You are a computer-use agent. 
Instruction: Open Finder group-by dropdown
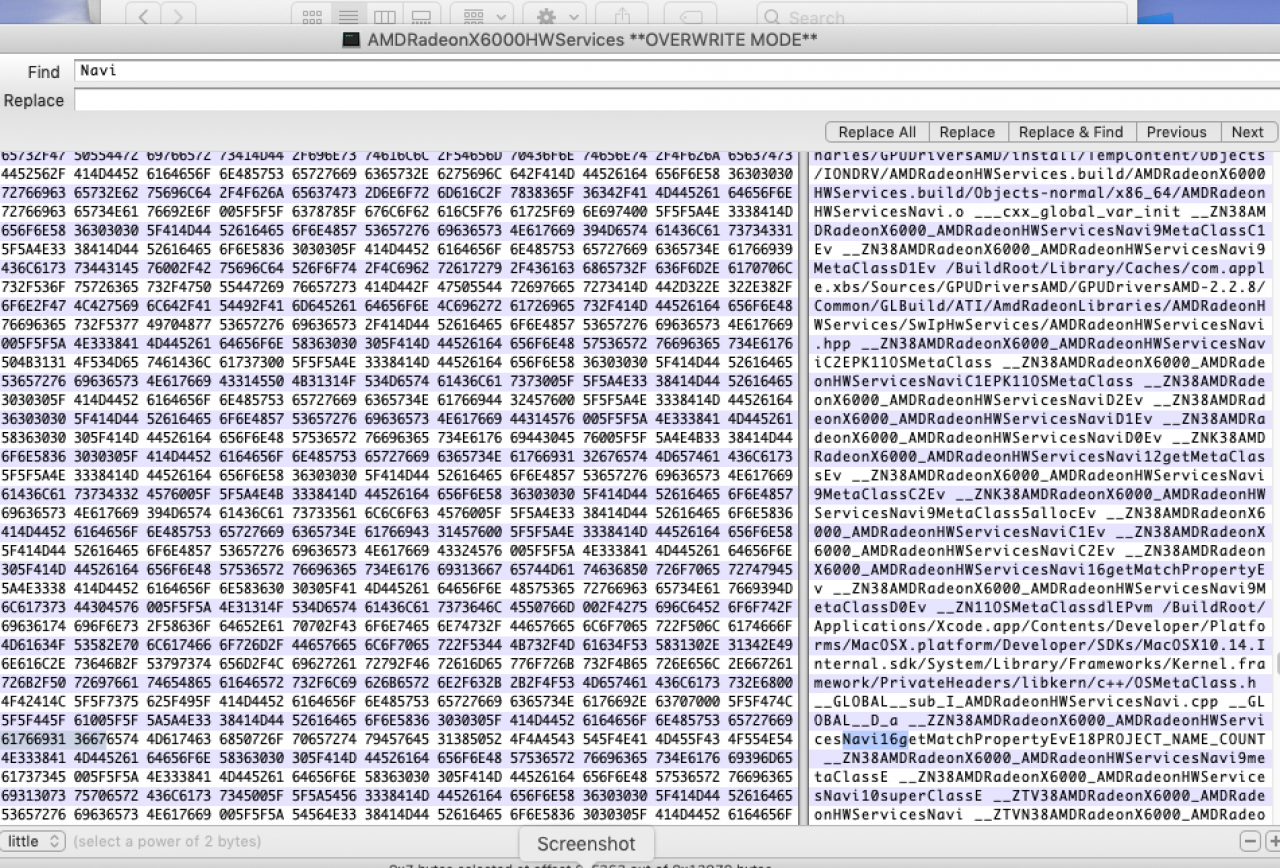click(x=484, y=16)
